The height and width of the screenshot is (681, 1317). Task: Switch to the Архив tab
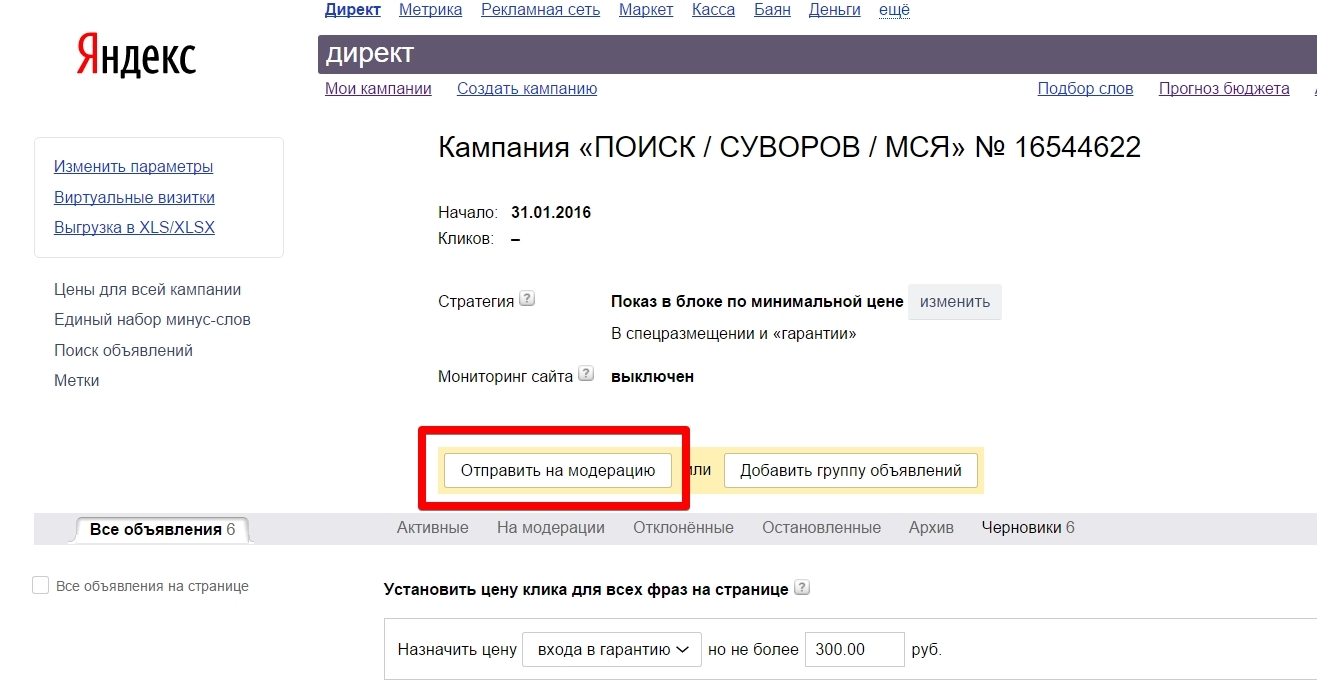coord(931,527)
